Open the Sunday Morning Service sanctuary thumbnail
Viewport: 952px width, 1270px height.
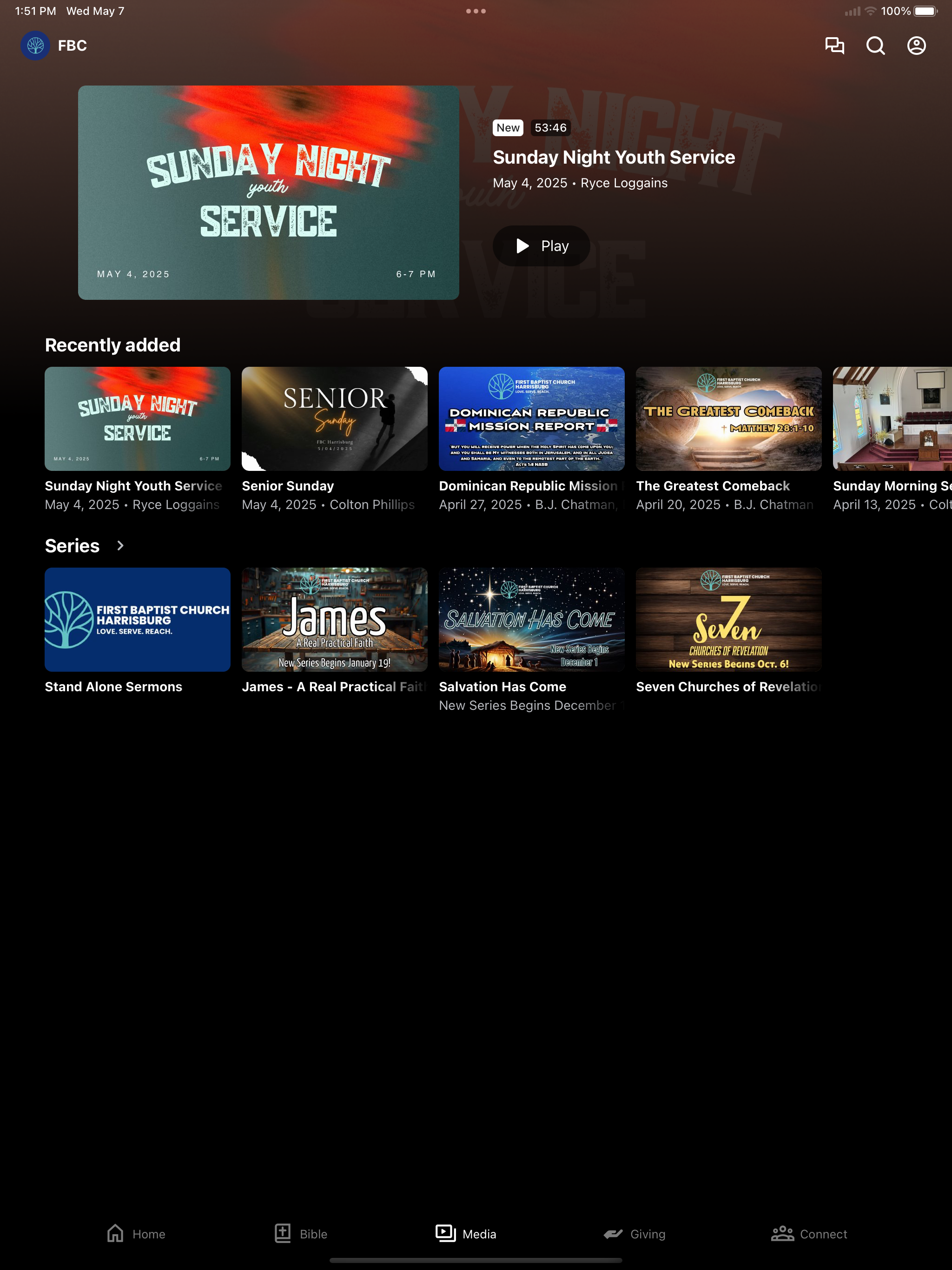(892, 418)
